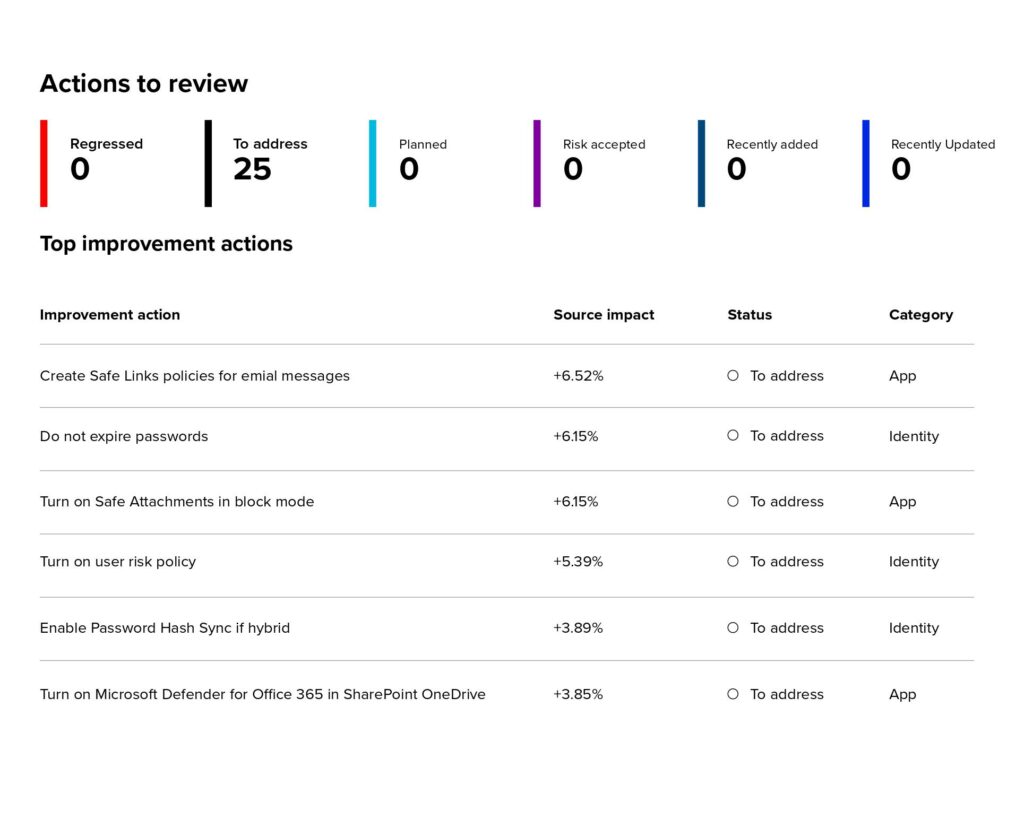Click status circle for Password Hash Sync

pyautogui.click(x=733, y=627)
